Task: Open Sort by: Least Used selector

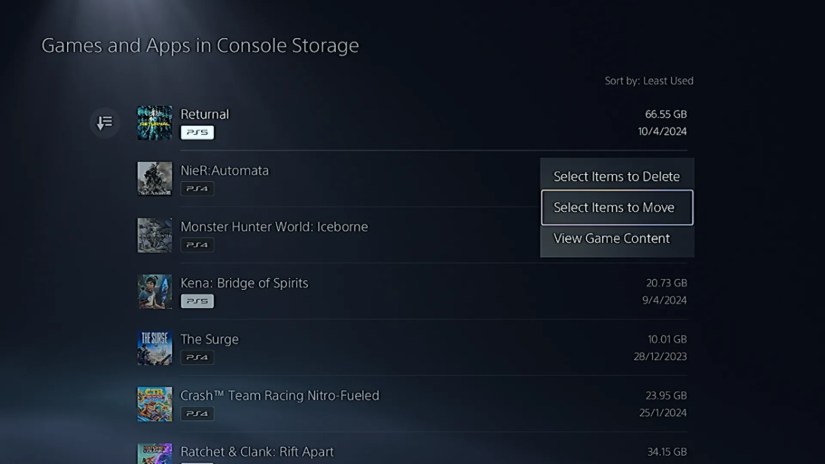Action: point(649,80)
